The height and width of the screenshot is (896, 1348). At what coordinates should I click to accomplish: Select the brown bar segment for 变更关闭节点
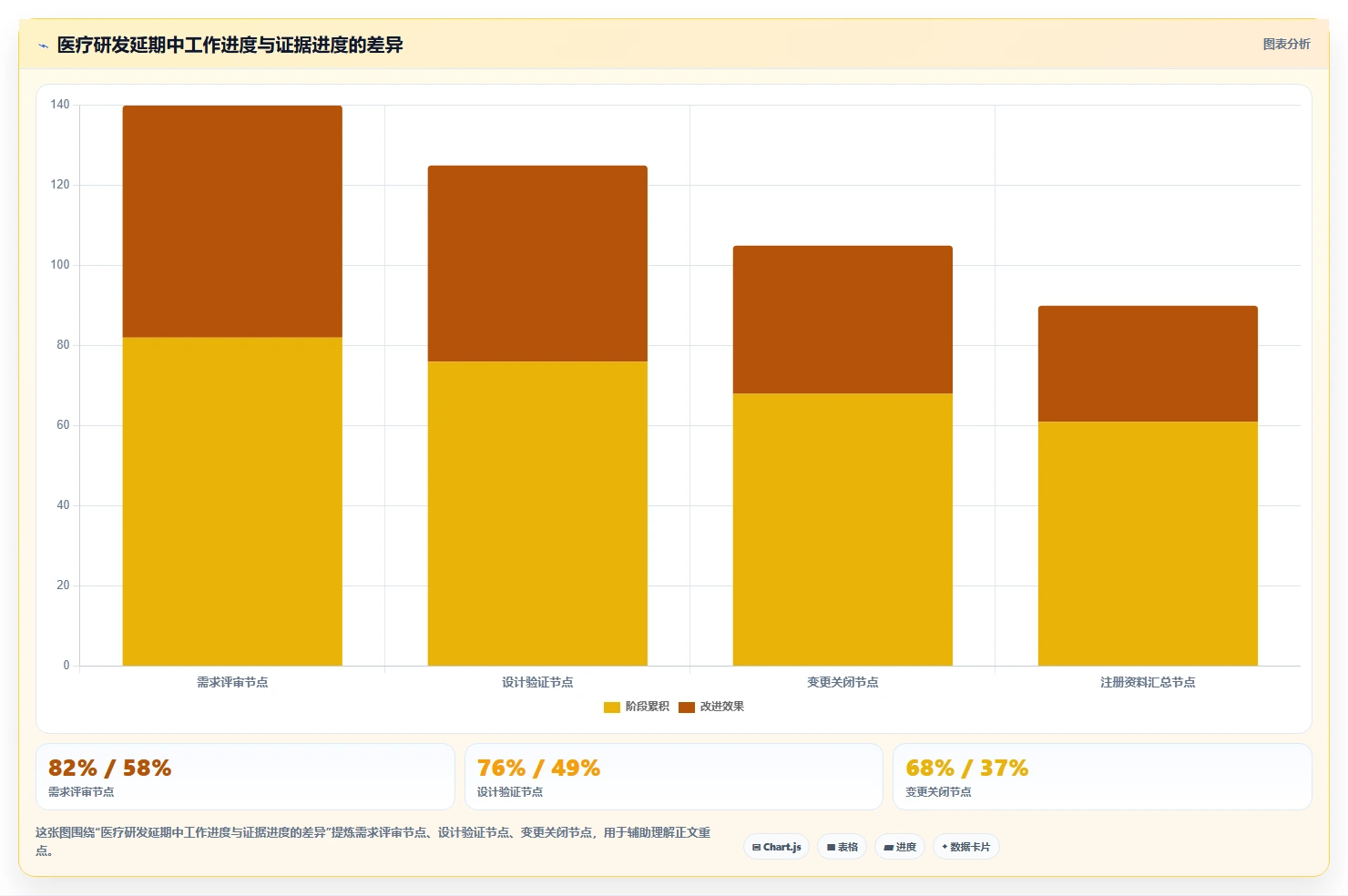coord(842,320)
